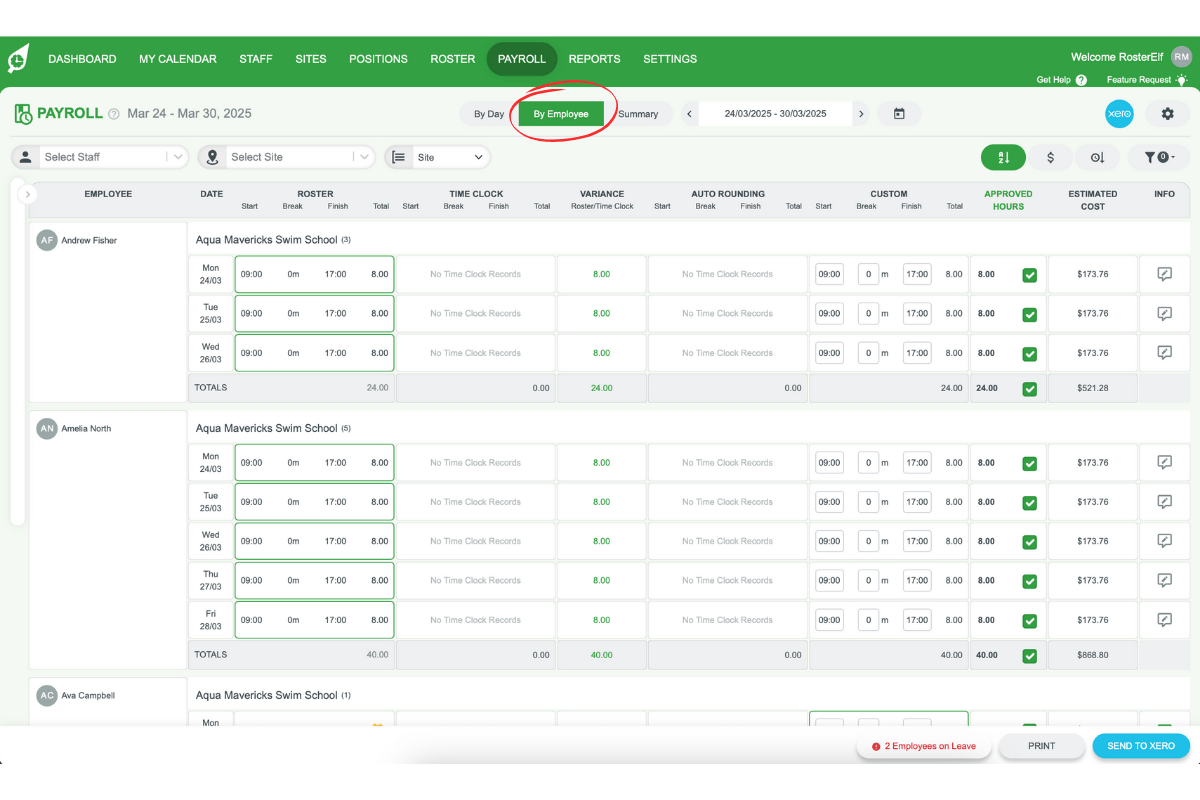Toggle cost display with the dollar icon
This screenshot has height=800, width=1200.
point(1050,157)
